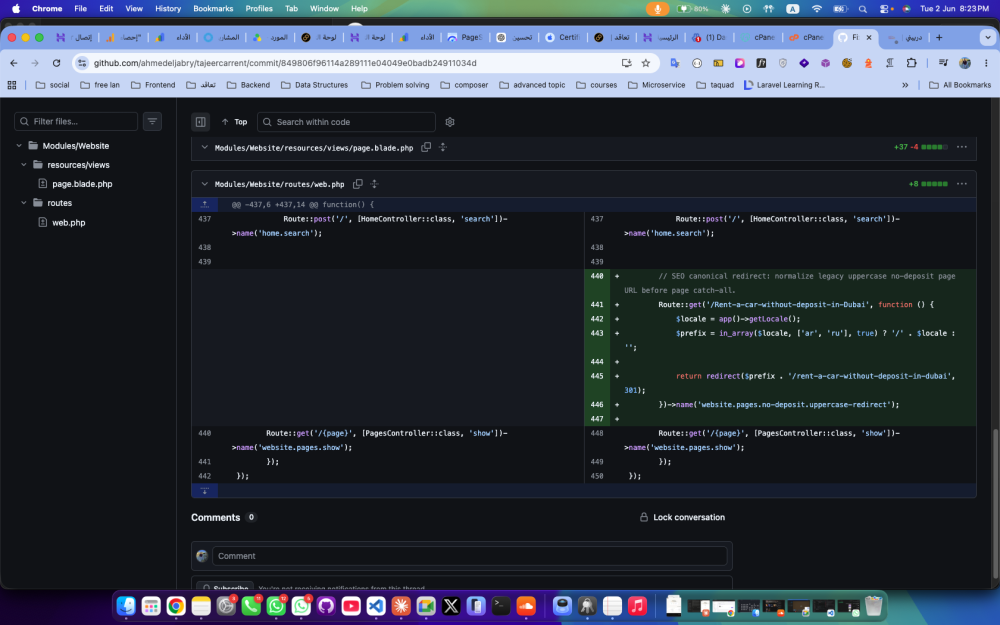Open the Bookmarks menu in the menu bar

pos(213,9)
